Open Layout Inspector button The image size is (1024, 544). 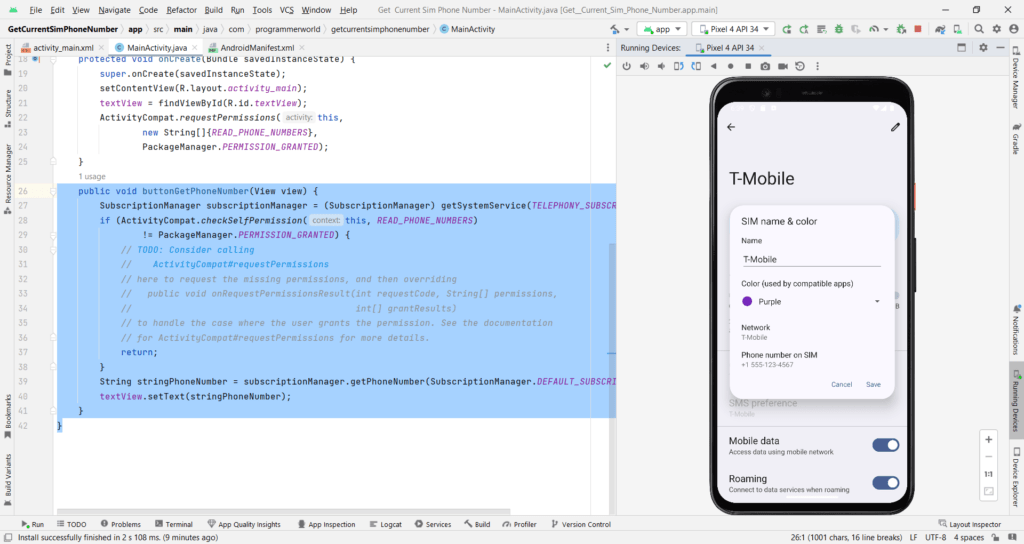click(970, 524)
